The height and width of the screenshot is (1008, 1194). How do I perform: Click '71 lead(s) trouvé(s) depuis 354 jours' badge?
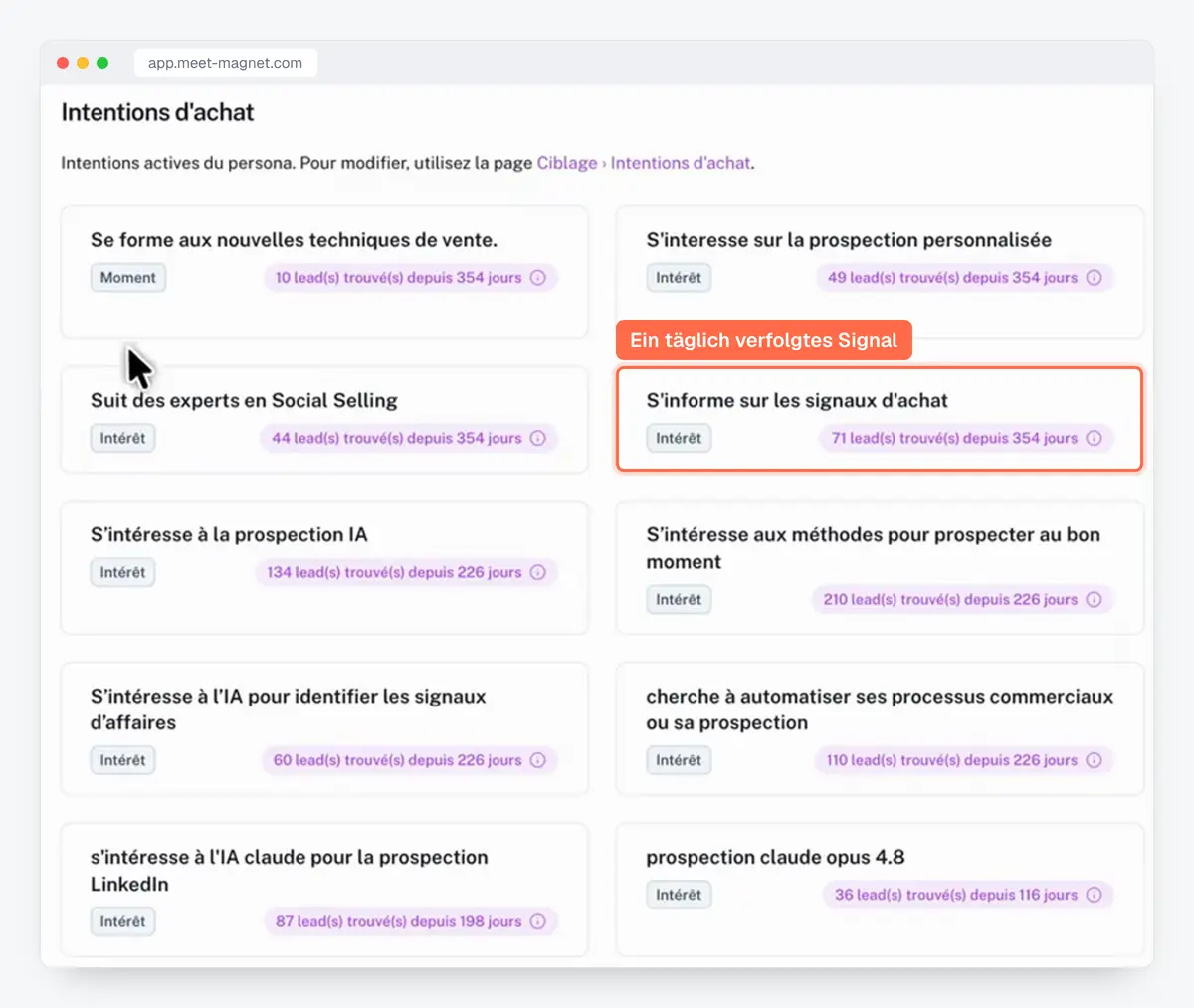(x=966, y=438)
